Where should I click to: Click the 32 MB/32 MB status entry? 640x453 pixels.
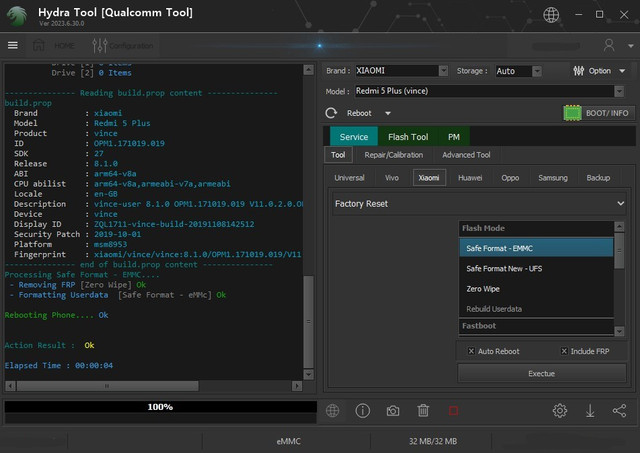[433, 441]
